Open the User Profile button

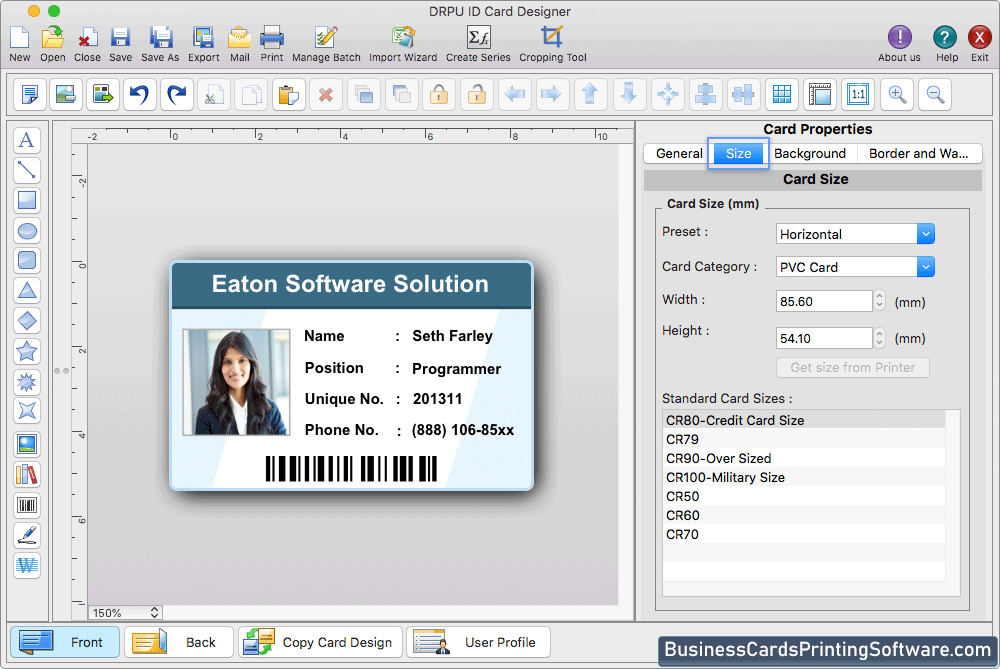tap(478, 642)
